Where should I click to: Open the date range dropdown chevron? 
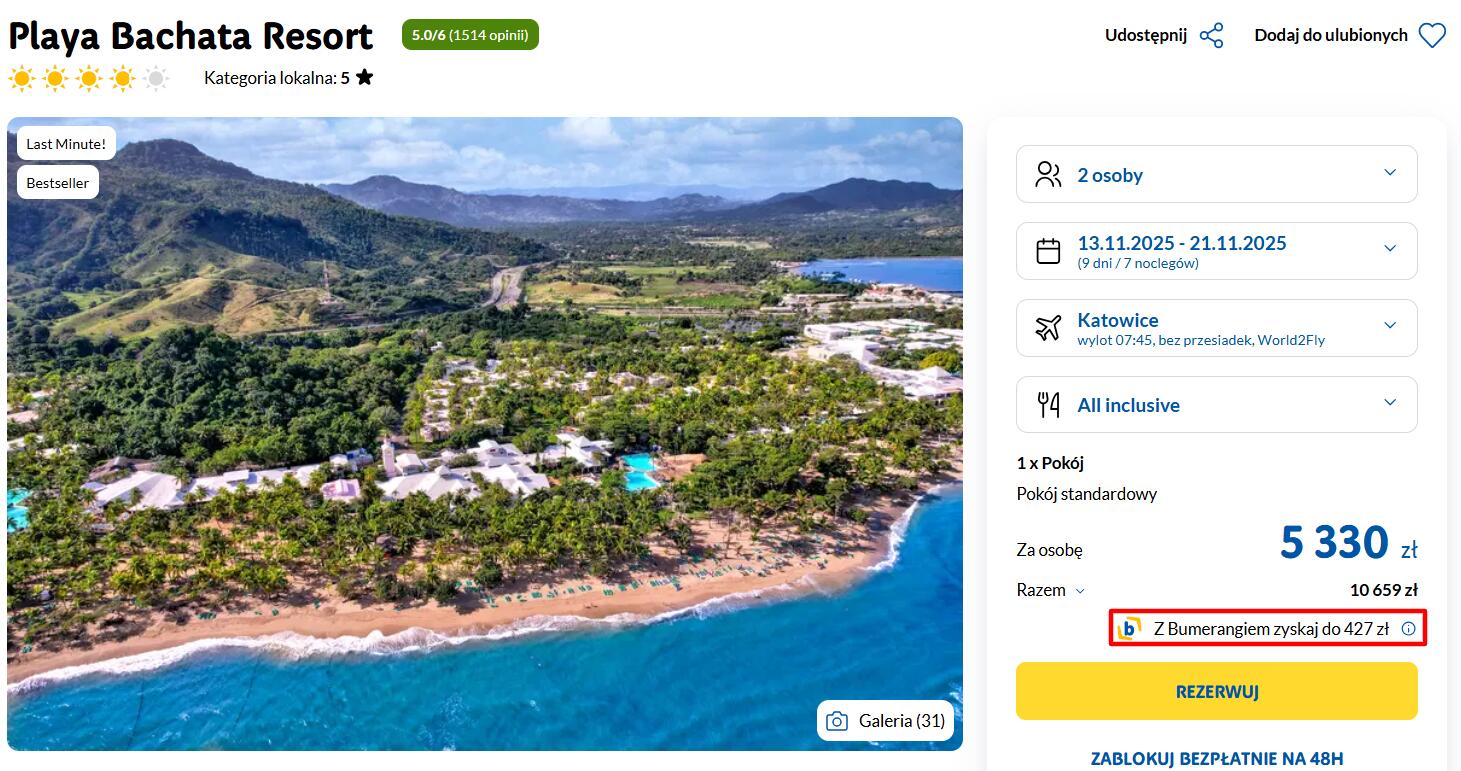pos(1389,249)
